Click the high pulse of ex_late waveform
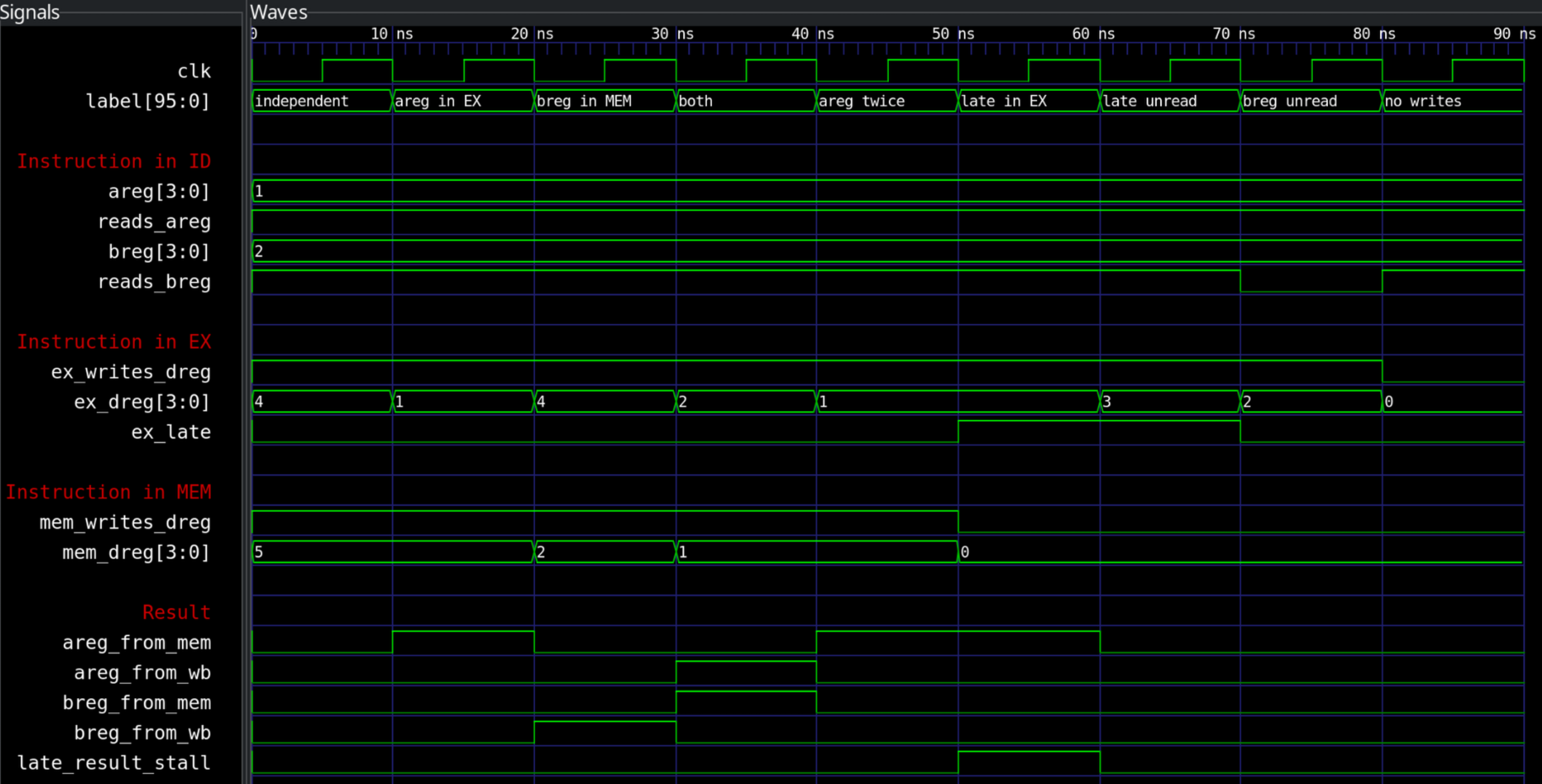Screen dimensions: 1542x784 click(1099, 431)
